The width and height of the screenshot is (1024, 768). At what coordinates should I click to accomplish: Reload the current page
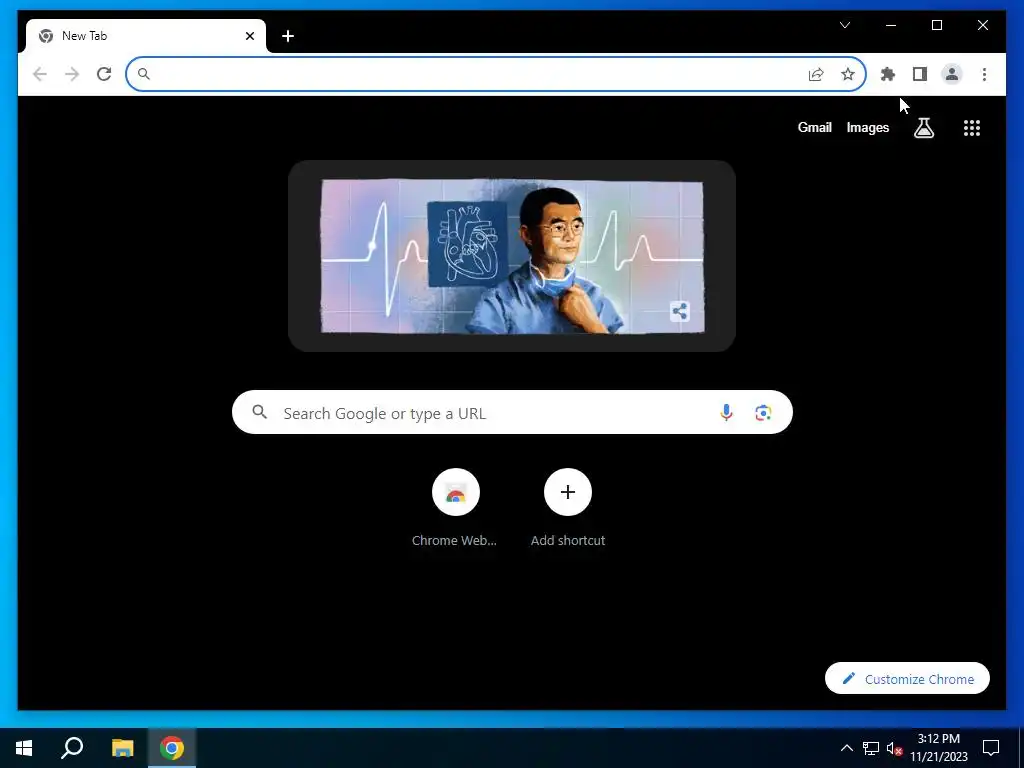[104, 74]
